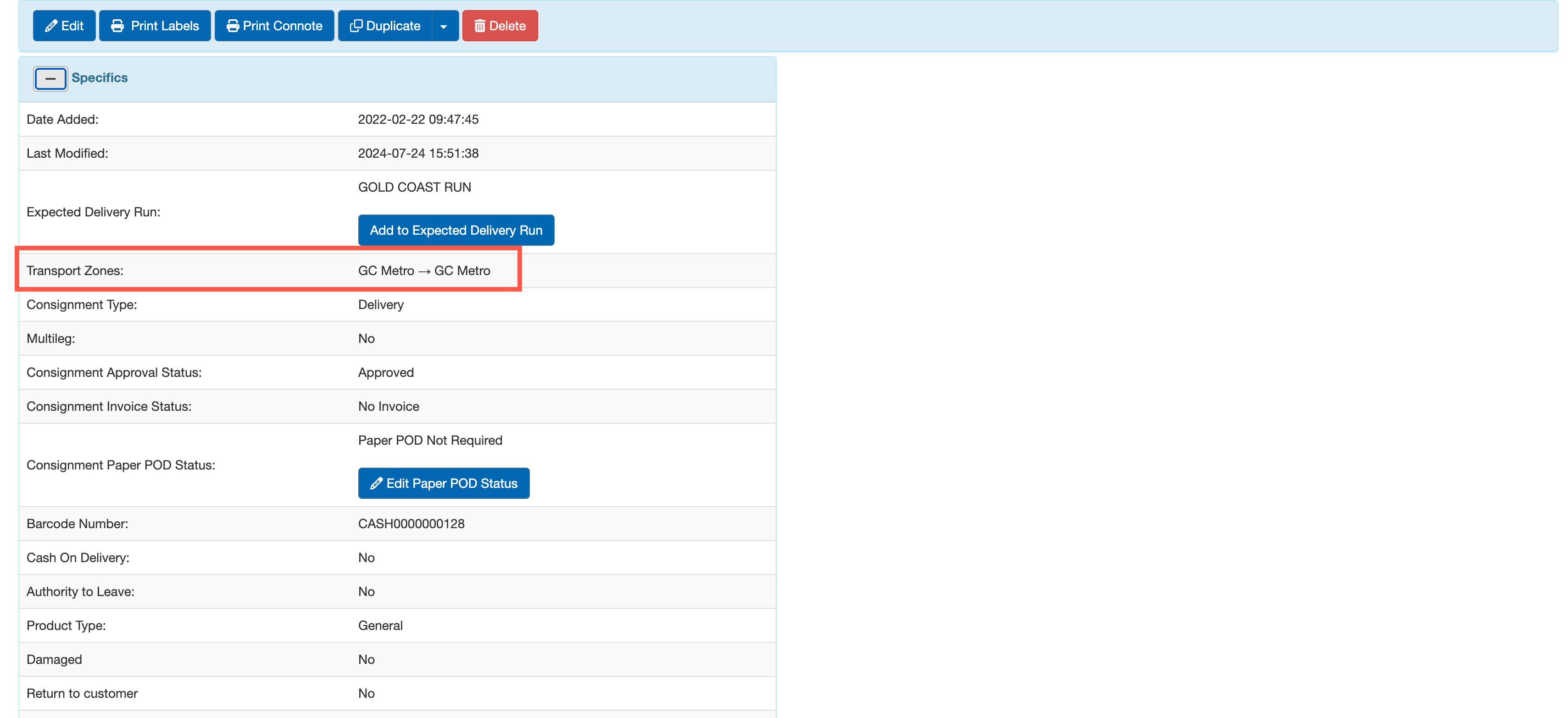Click the copy icon on Duplicate button
The height and width of the screenshot is (718, 1568).
pyautogui.click(x=356, y=26)
